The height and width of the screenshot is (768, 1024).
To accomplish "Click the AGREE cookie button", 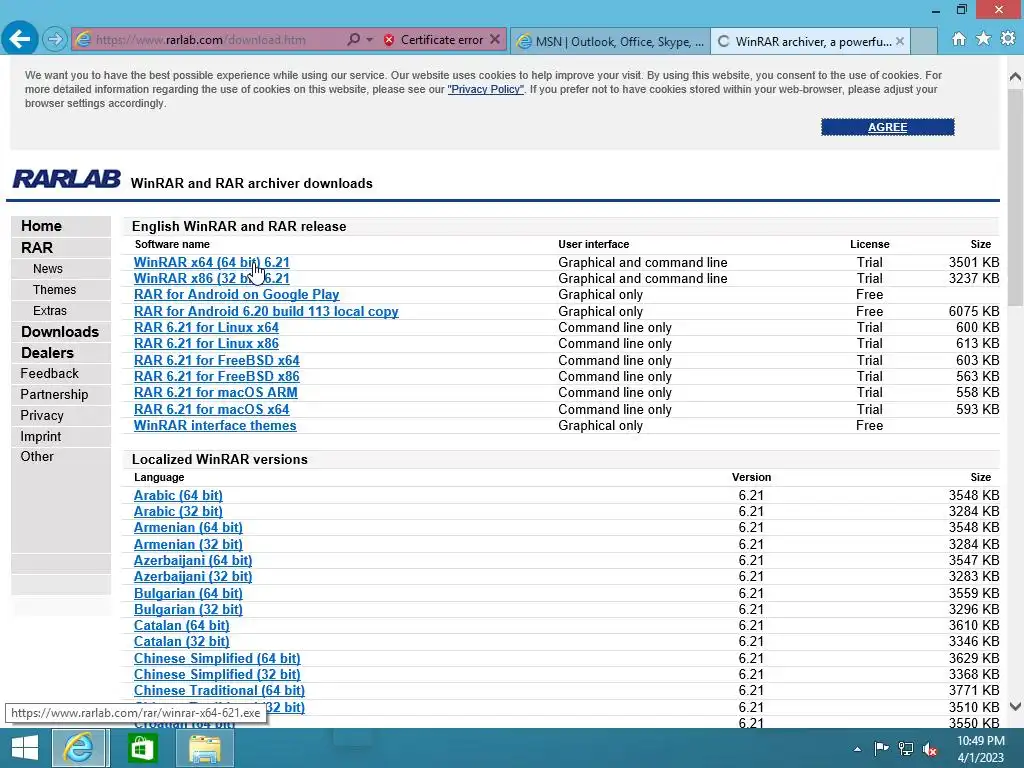I will 888,127.
